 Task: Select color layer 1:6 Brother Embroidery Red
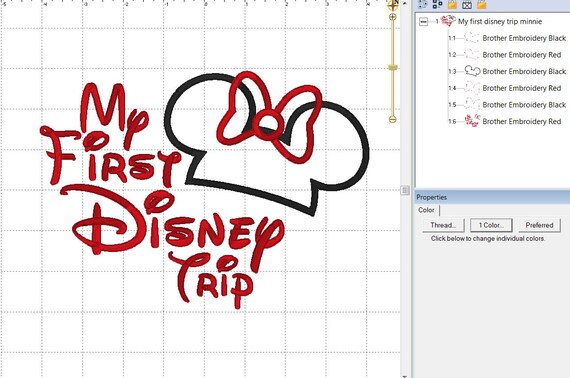tap(522, 121)
